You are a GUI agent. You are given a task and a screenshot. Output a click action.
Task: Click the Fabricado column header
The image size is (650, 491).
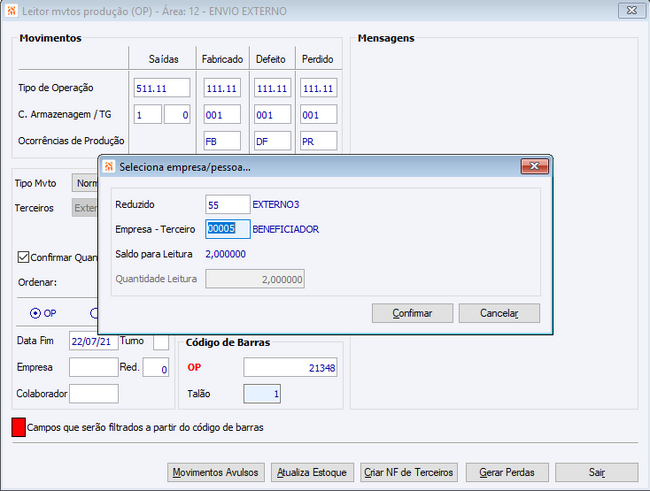coord(222,59)
